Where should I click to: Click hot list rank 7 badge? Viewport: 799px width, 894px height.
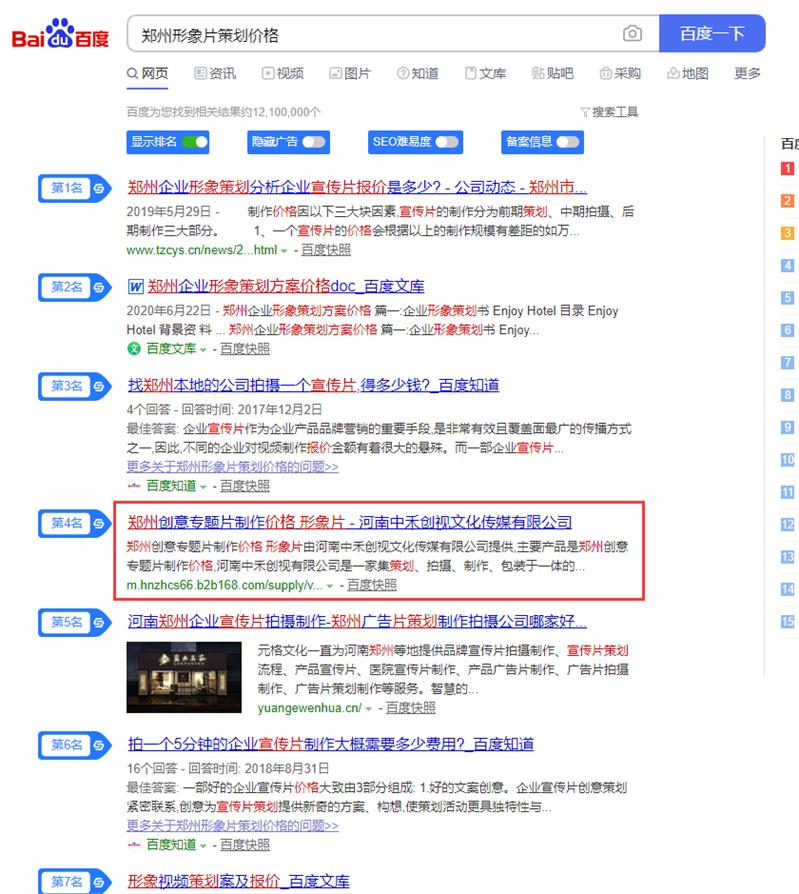(788, 363)
